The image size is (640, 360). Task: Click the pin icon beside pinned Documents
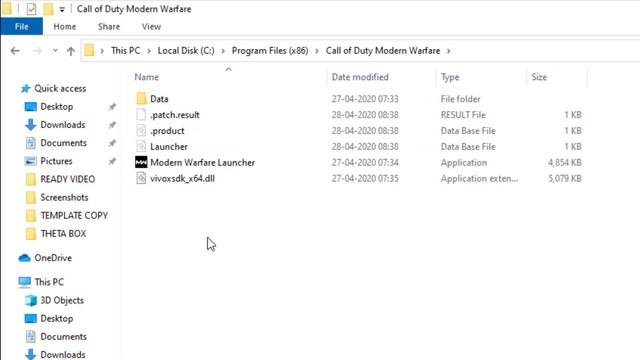coord(112,143)
